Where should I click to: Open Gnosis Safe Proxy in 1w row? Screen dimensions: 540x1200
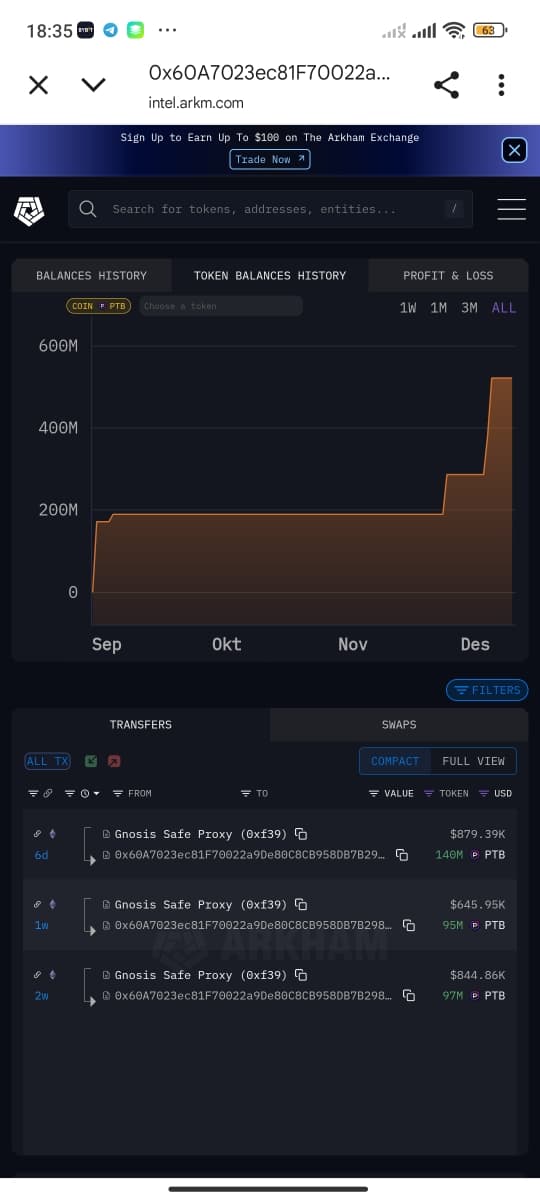click(x=201, y=904)
